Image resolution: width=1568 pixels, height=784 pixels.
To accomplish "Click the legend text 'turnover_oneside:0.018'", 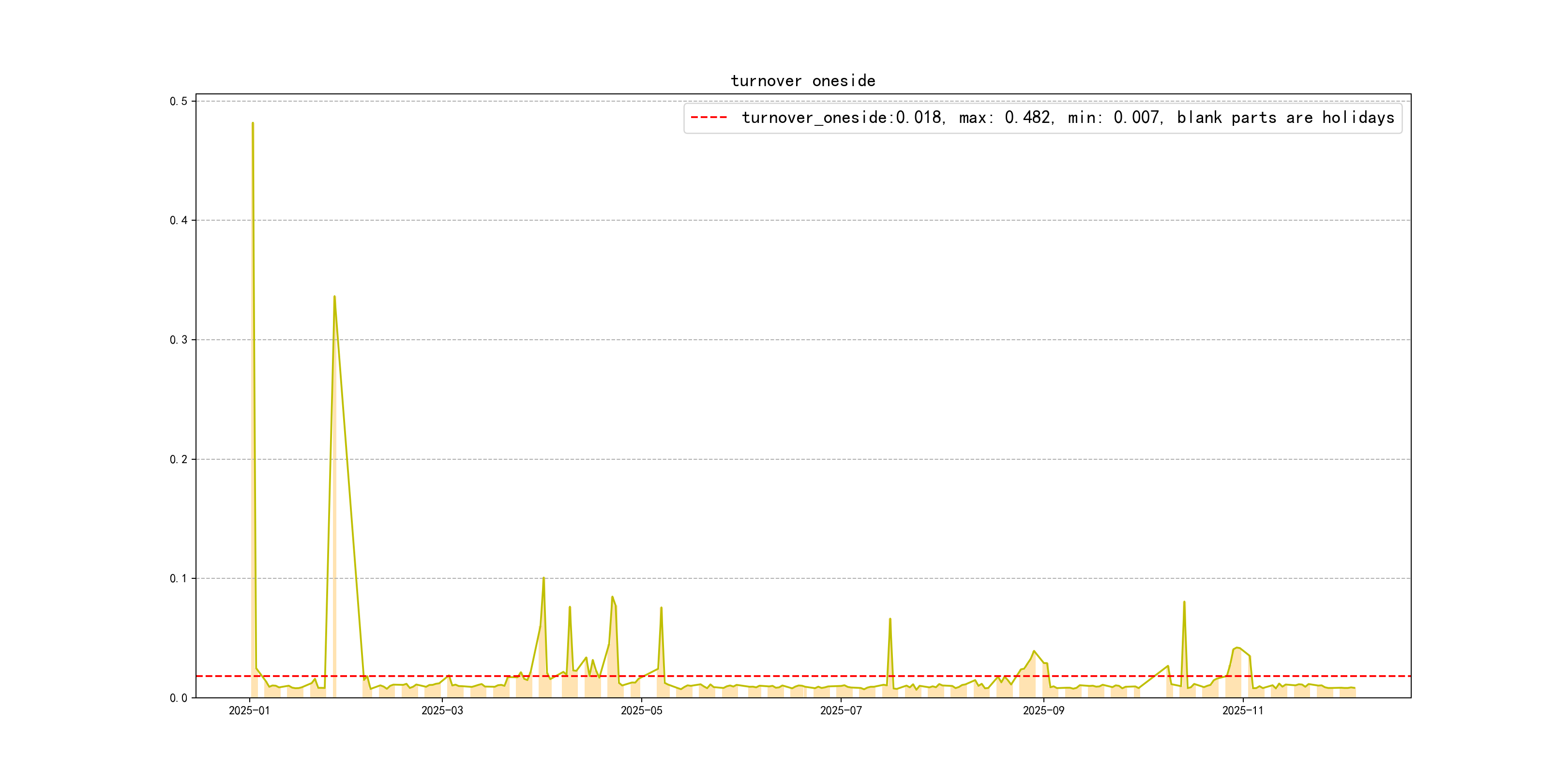I will (842, 118).
